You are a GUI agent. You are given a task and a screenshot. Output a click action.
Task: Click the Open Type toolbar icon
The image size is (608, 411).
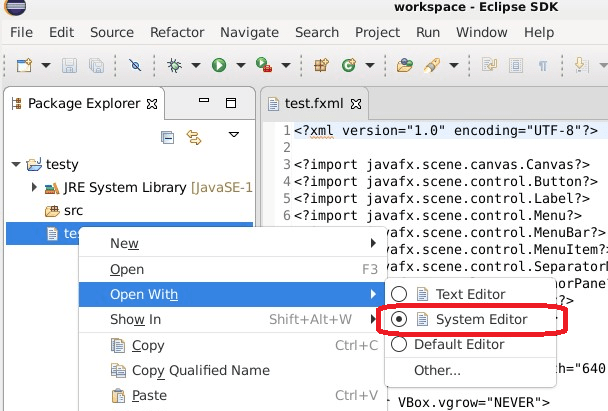pos(404,65)
